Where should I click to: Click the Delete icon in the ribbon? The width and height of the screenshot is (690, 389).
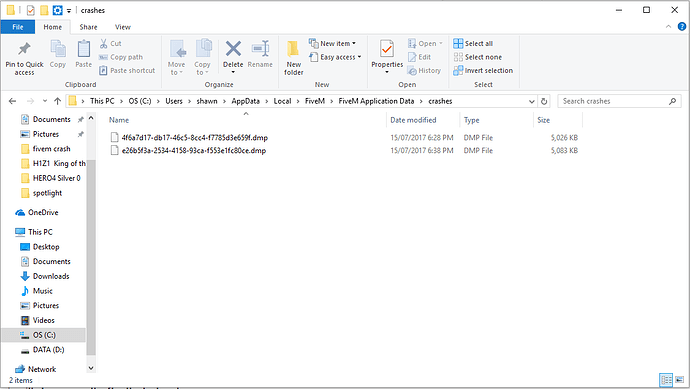[233, 49]
